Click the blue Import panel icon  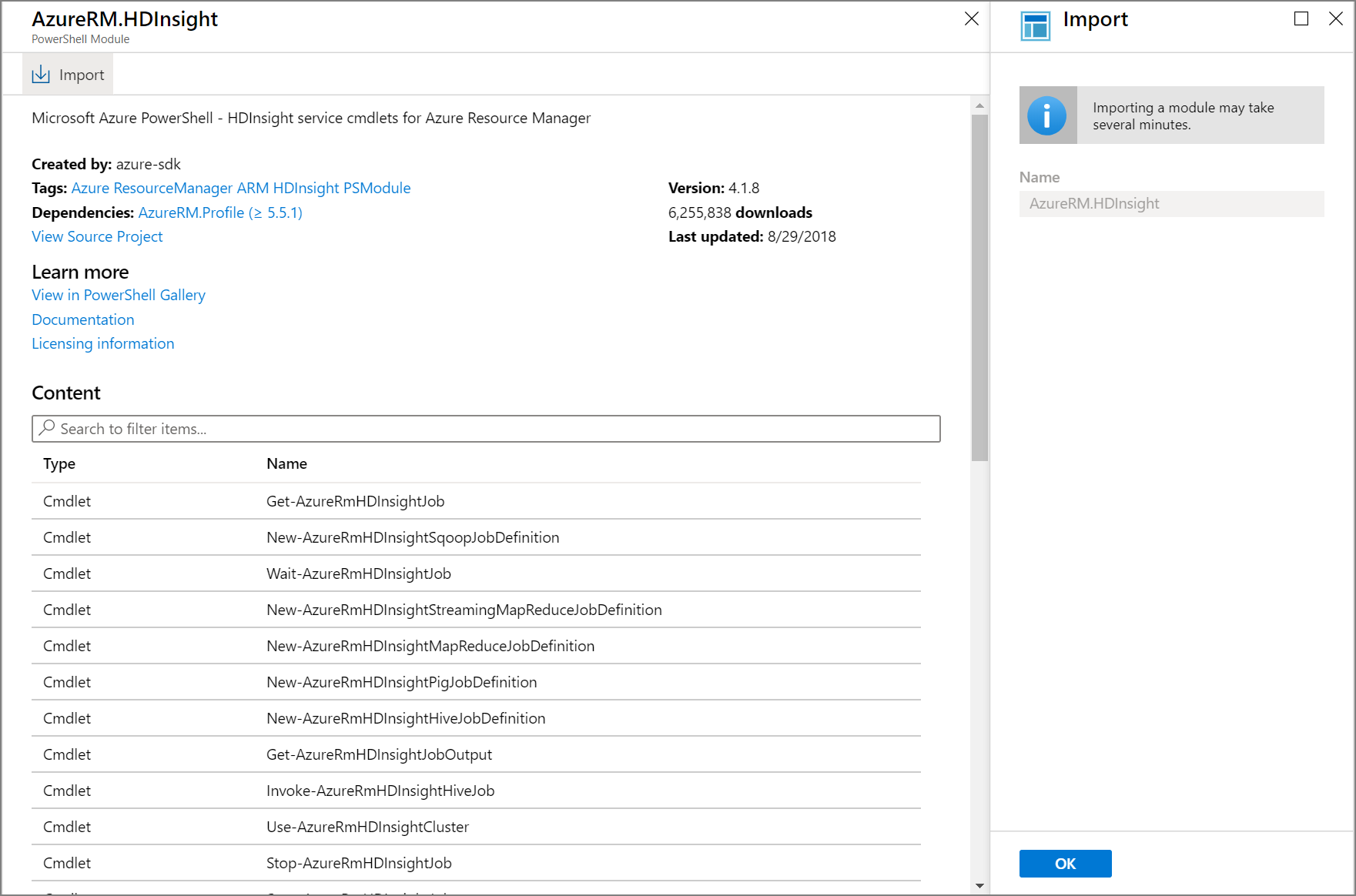click(x=1035, y=25)
